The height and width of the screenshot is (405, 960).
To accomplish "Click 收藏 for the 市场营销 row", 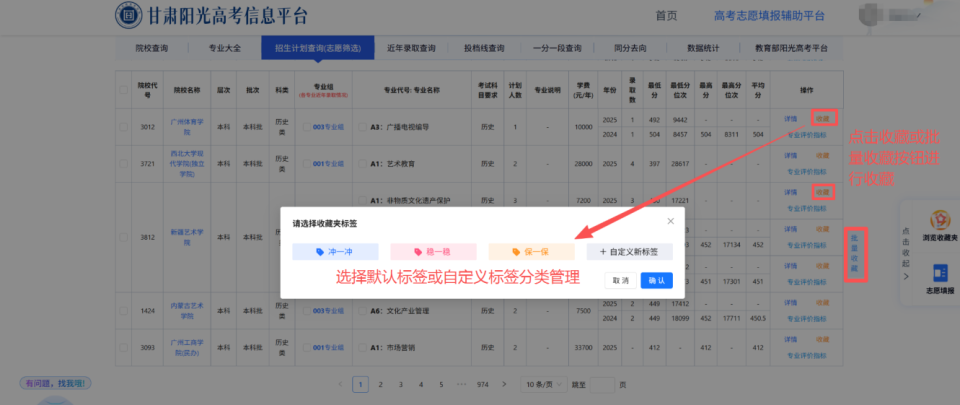I will click(823, 339).
